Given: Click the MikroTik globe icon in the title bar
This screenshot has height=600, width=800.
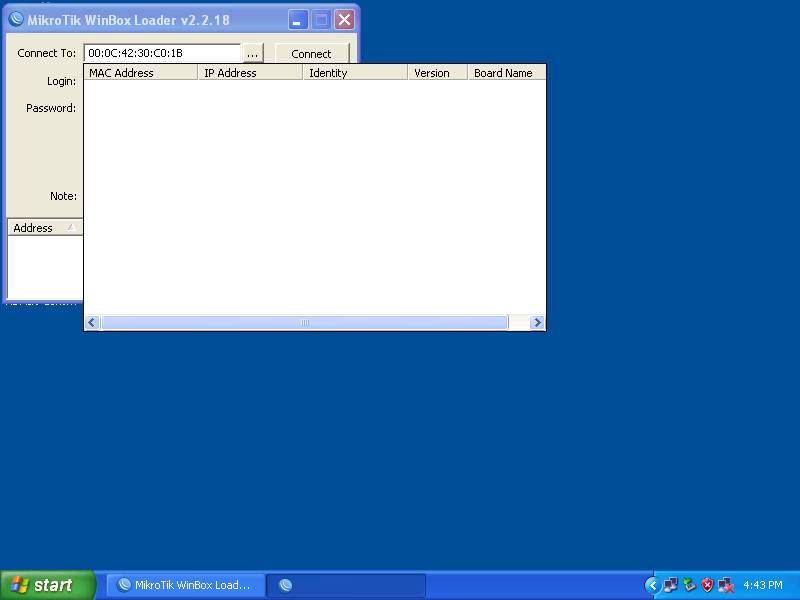Looking at the screenshot, I should 15,19.
